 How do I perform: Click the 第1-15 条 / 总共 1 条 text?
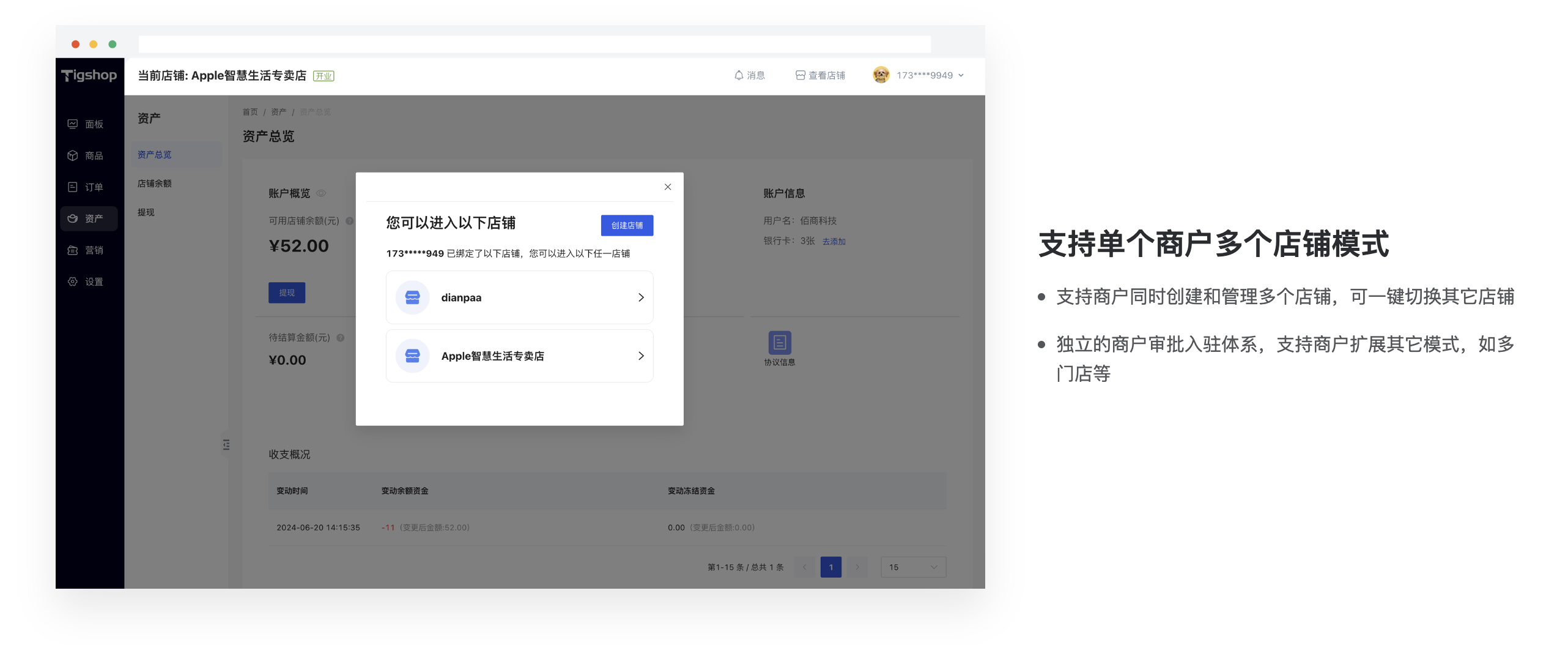pyautogui.click(x=745, y=567)
